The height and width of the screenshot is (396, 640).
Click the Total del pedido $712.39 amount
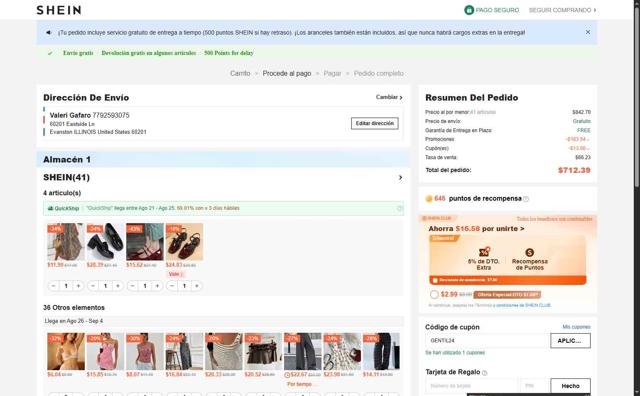(x=574, y=170)
